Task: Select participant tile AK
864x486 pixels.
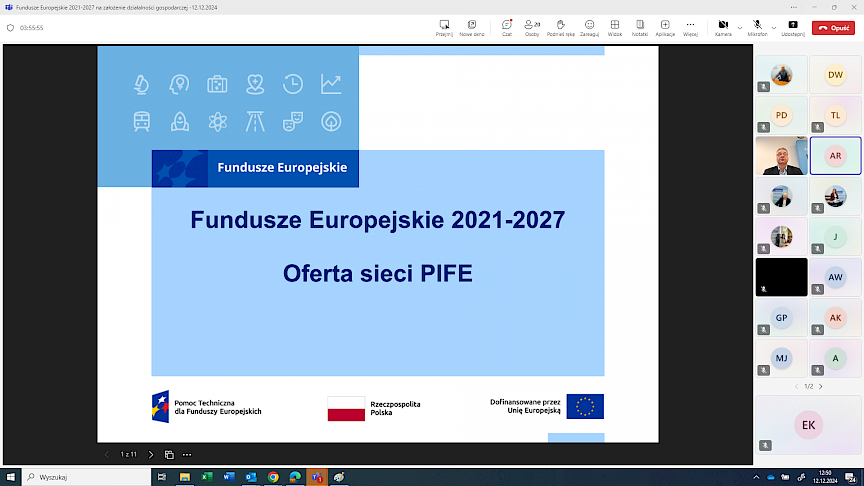Action: click(x=835, y=318)
